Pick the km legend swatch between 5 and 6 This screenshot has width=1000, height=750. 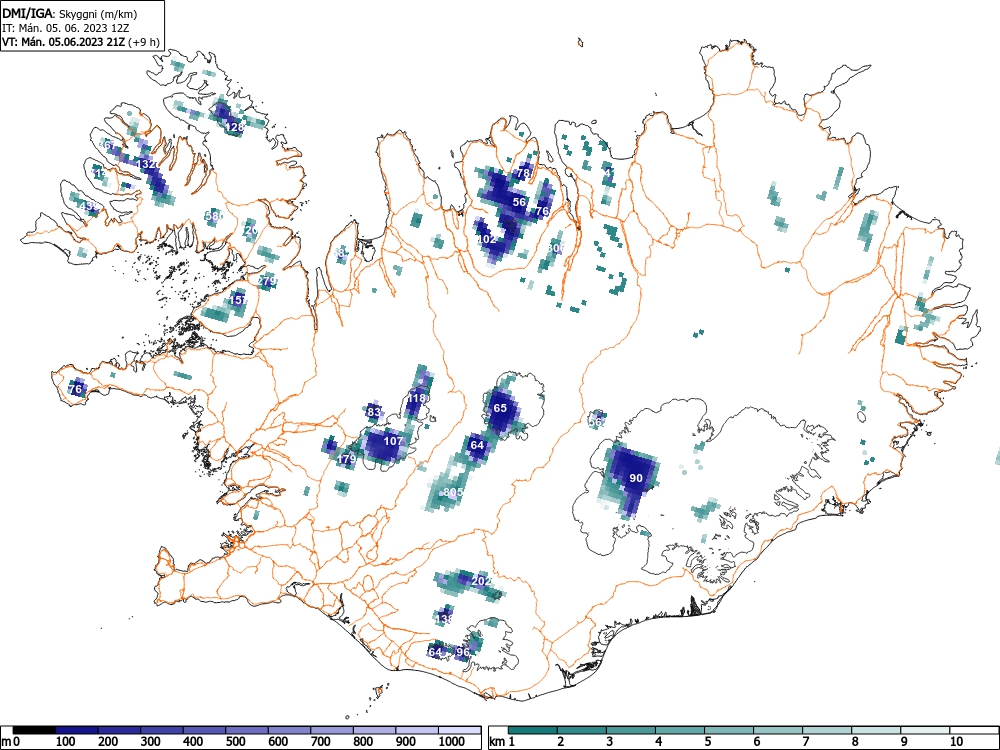729,730
